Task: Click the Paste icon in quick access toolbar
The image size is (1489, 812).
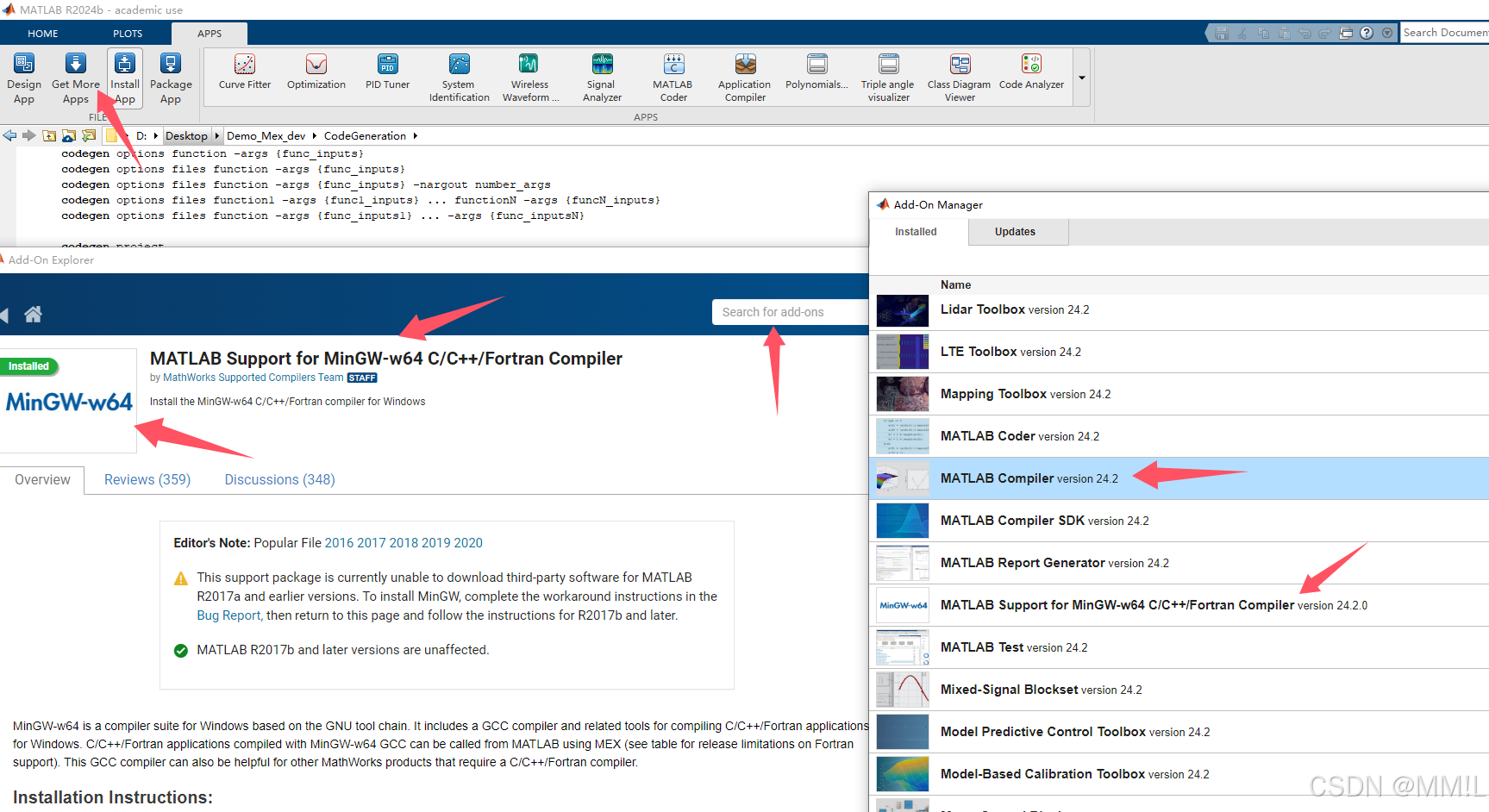Action: click(1284, 33)
